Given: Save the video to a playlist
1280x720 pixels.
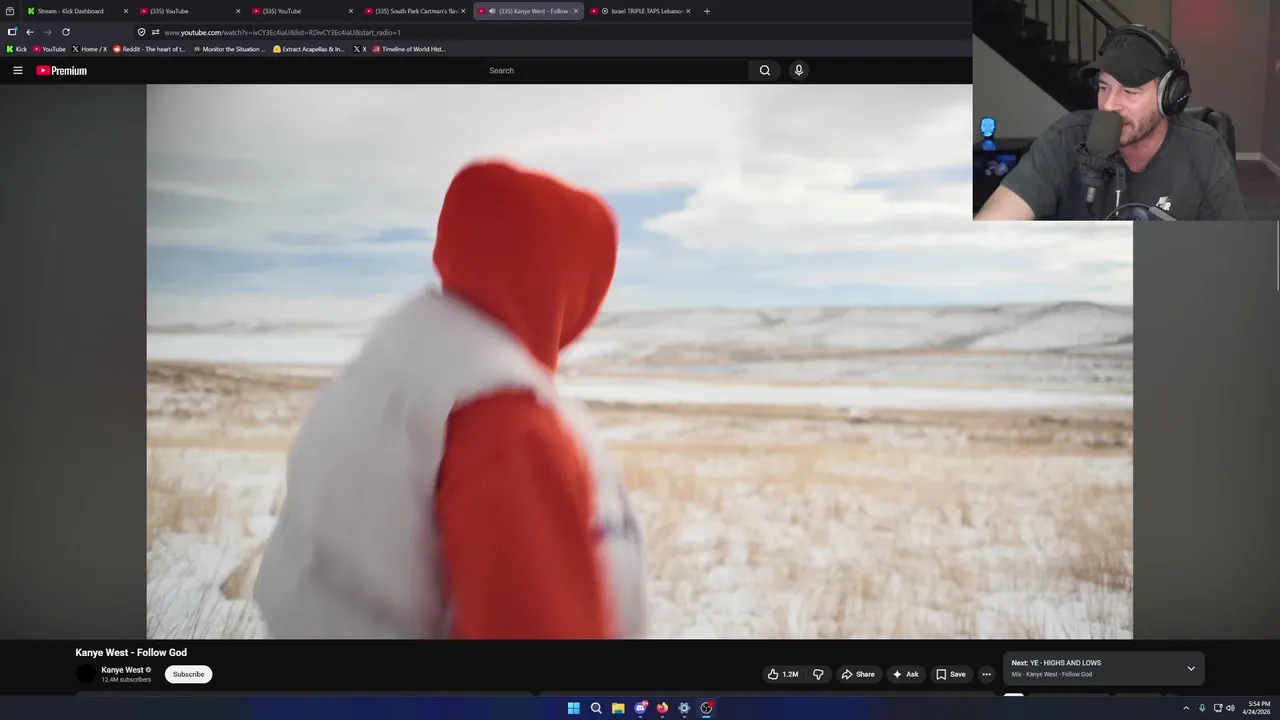Looking at the screenshot, I should (x=950, y=674).
